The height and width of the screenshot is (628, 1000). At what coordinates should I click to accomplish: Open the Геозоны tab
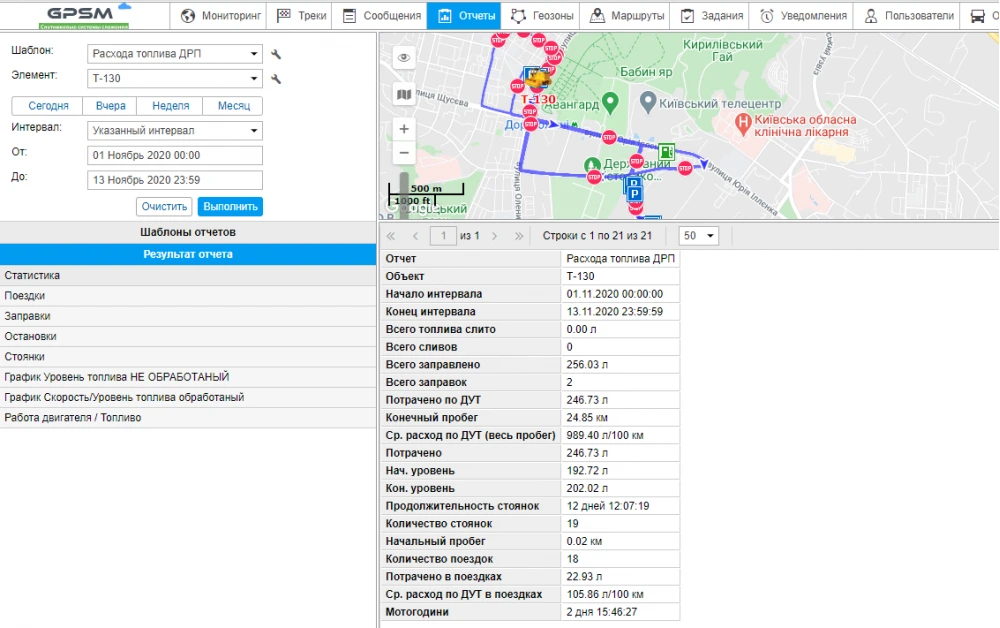click(541, 16)
